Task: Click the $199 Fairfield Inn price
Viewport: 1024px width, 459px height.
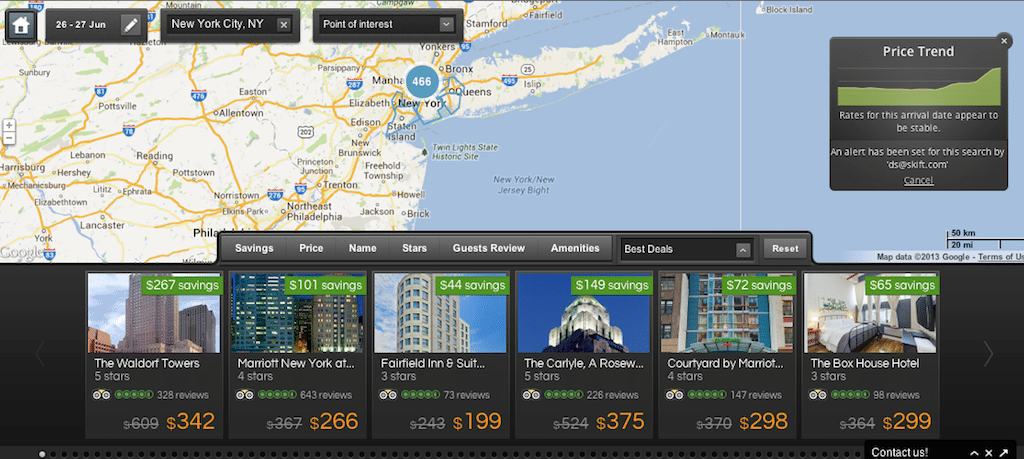Action: pyautogui.click(x=477, y=422)
